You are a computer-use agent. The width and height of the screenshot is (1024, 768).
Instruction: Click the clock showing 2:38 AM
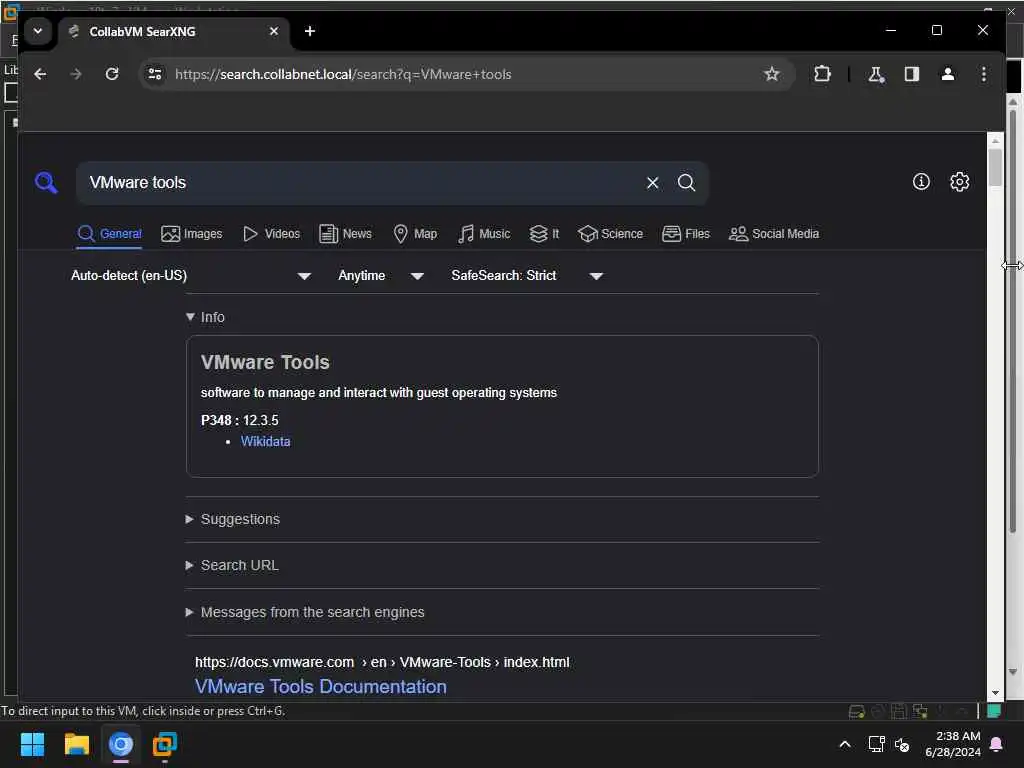point(957,736)
